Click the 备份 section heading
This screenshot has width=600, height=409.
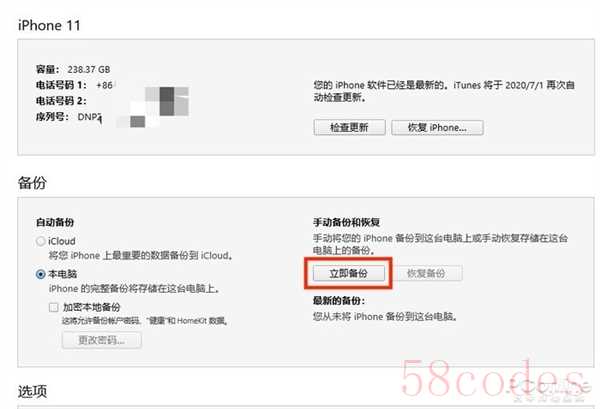(32, 183)
